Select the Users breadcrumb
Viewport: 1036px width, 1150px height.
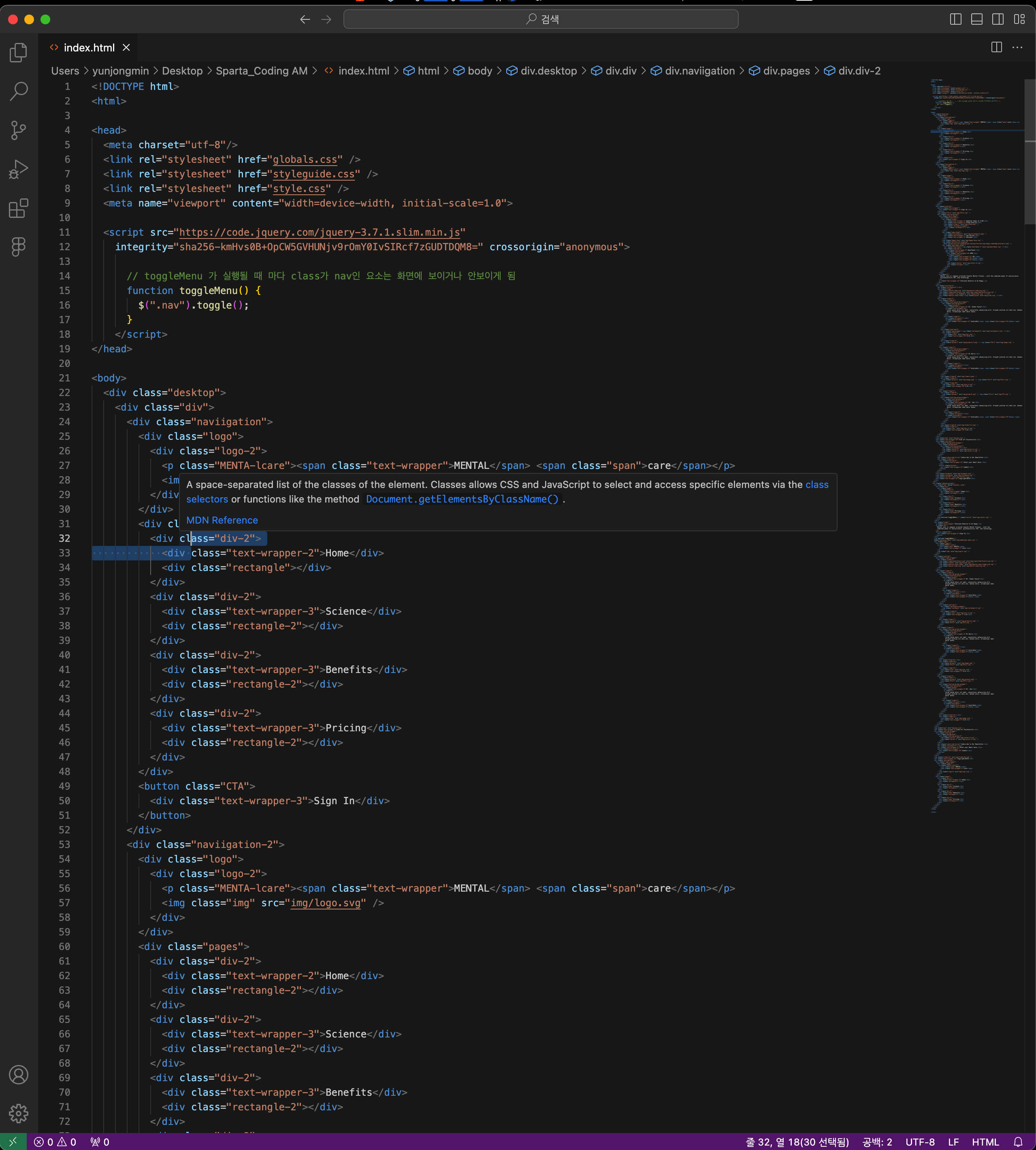coord(65,70)
